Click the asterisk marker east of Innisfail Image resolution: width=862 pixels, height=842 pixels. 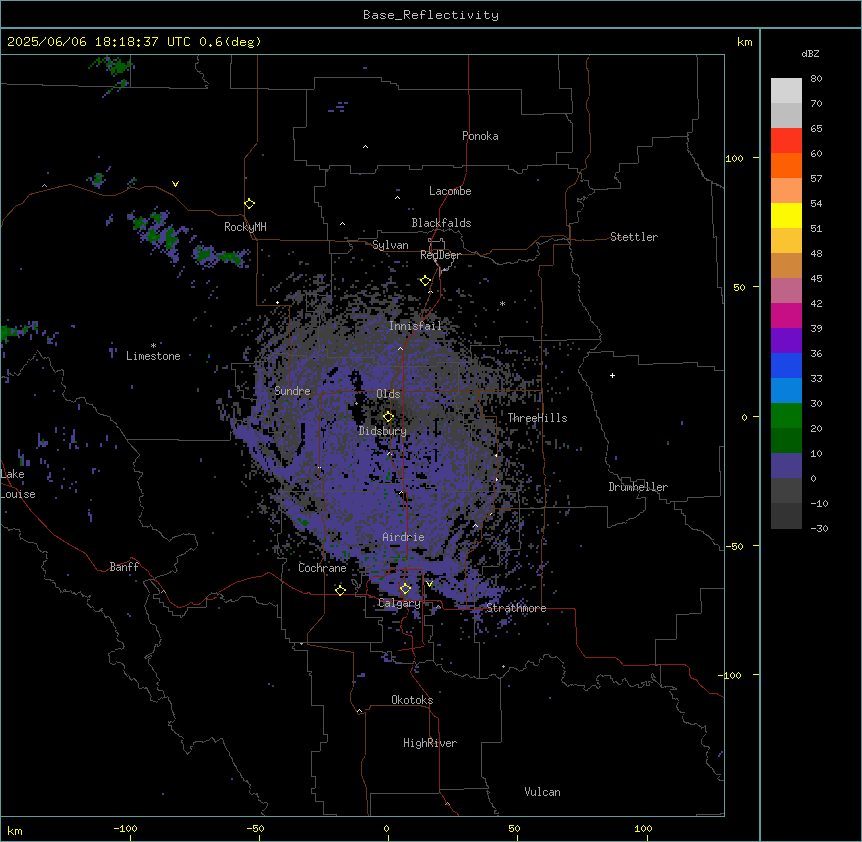502,304
